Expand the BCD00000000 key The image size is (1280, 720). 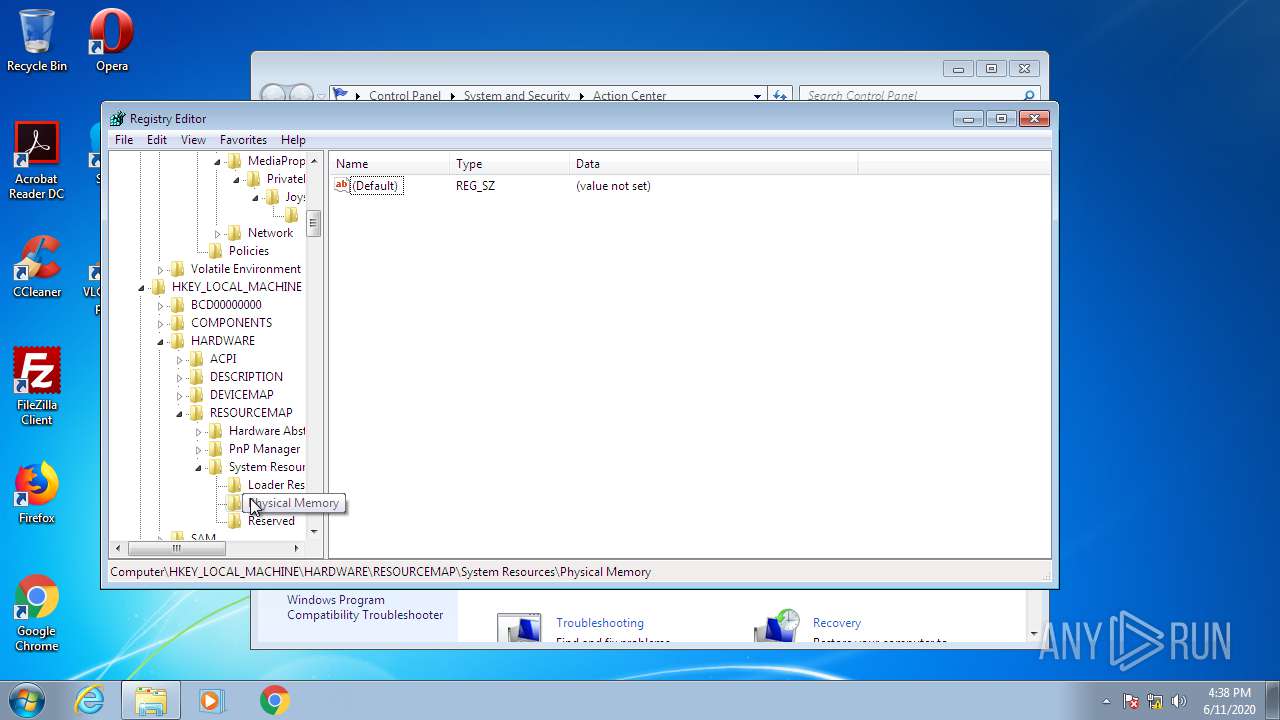click(x=160, y=306)
